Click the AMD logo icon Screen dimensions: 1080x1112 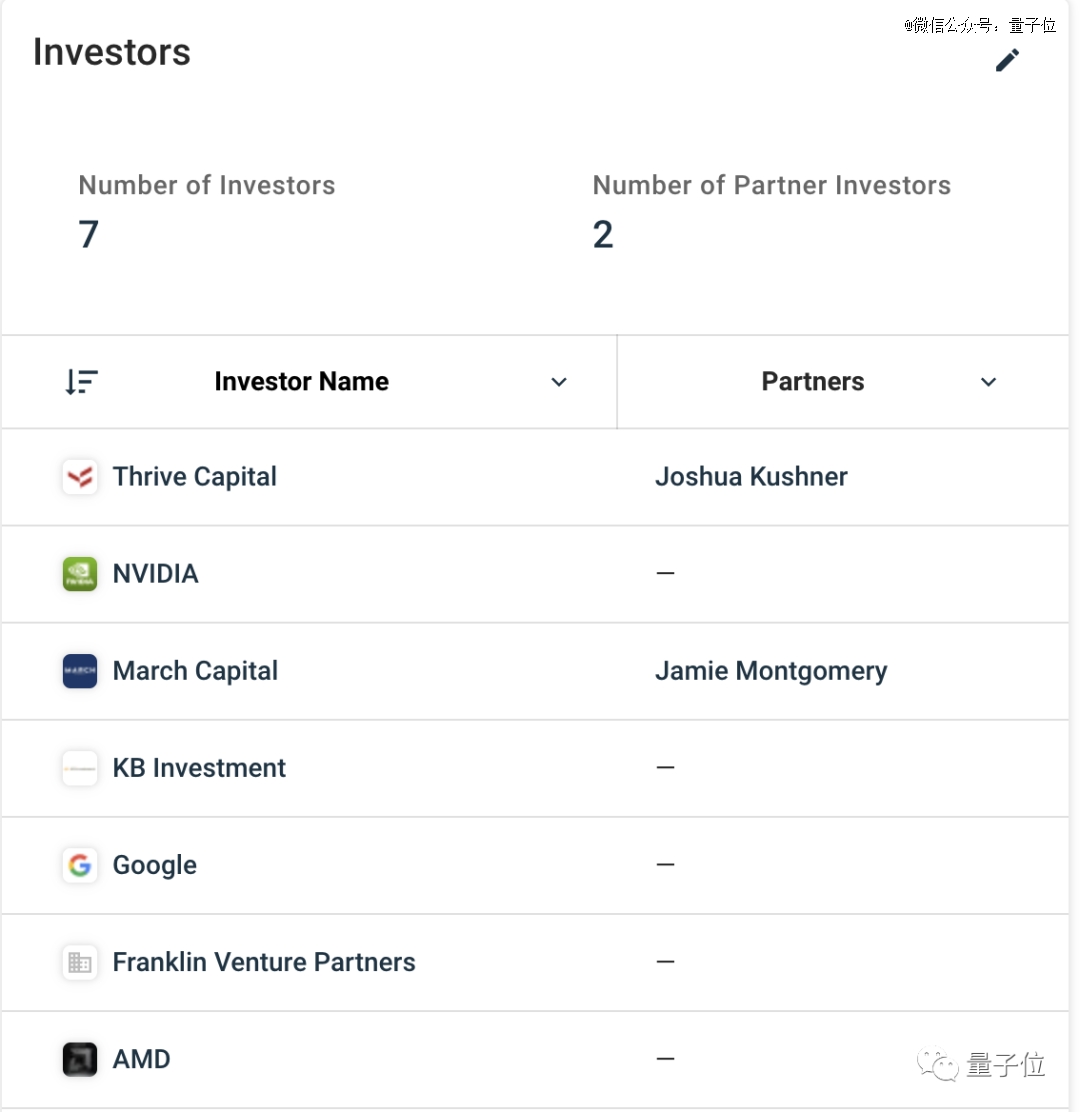click(80, 1060)
